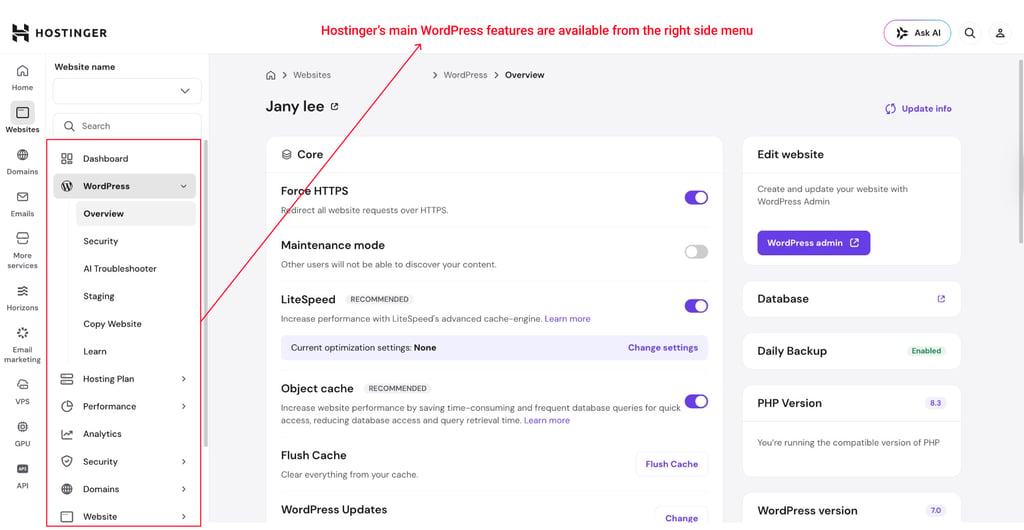Toggle Force HTTPS switch off
Image resolution: width=1024 pixels, height=530 pixels.
point(696,198)
